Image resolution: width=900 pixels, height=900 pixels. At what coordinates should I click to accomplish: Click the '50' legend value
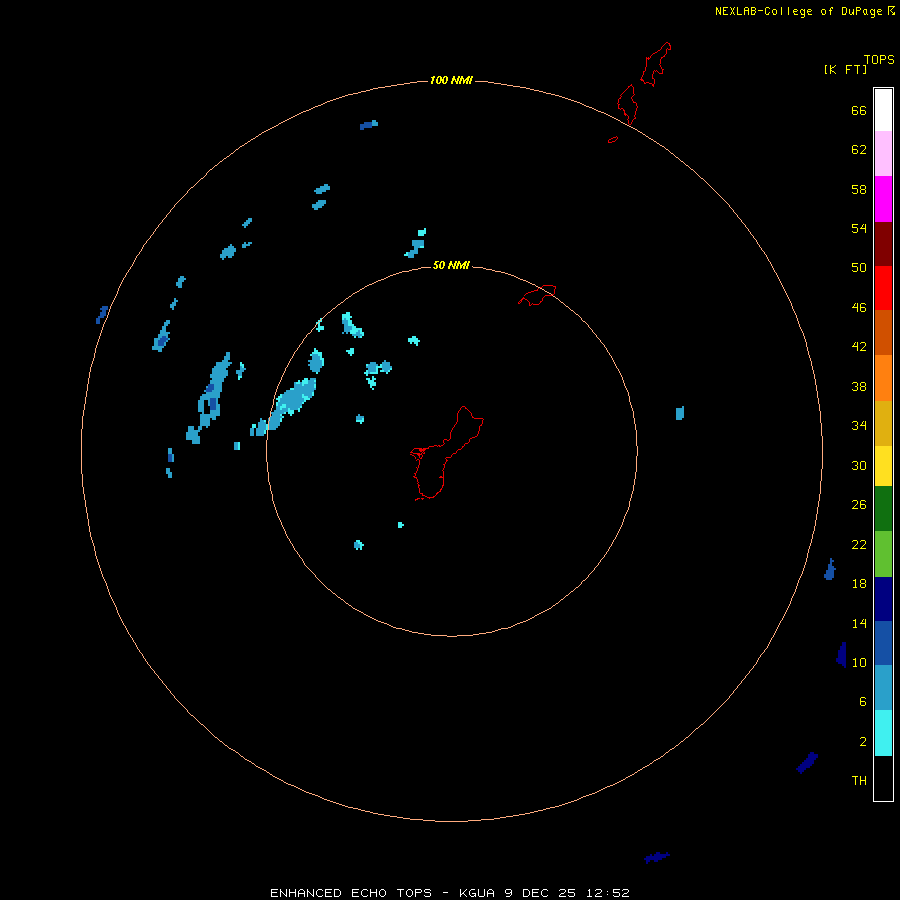tap(859, 268)
